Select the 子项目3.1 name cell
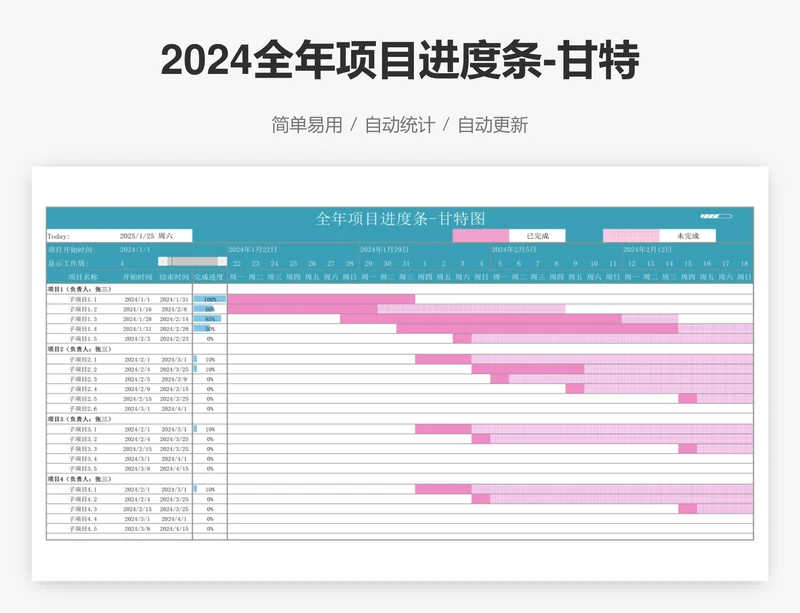Screen dimensions: 800x613 click(x=83, y=429)
